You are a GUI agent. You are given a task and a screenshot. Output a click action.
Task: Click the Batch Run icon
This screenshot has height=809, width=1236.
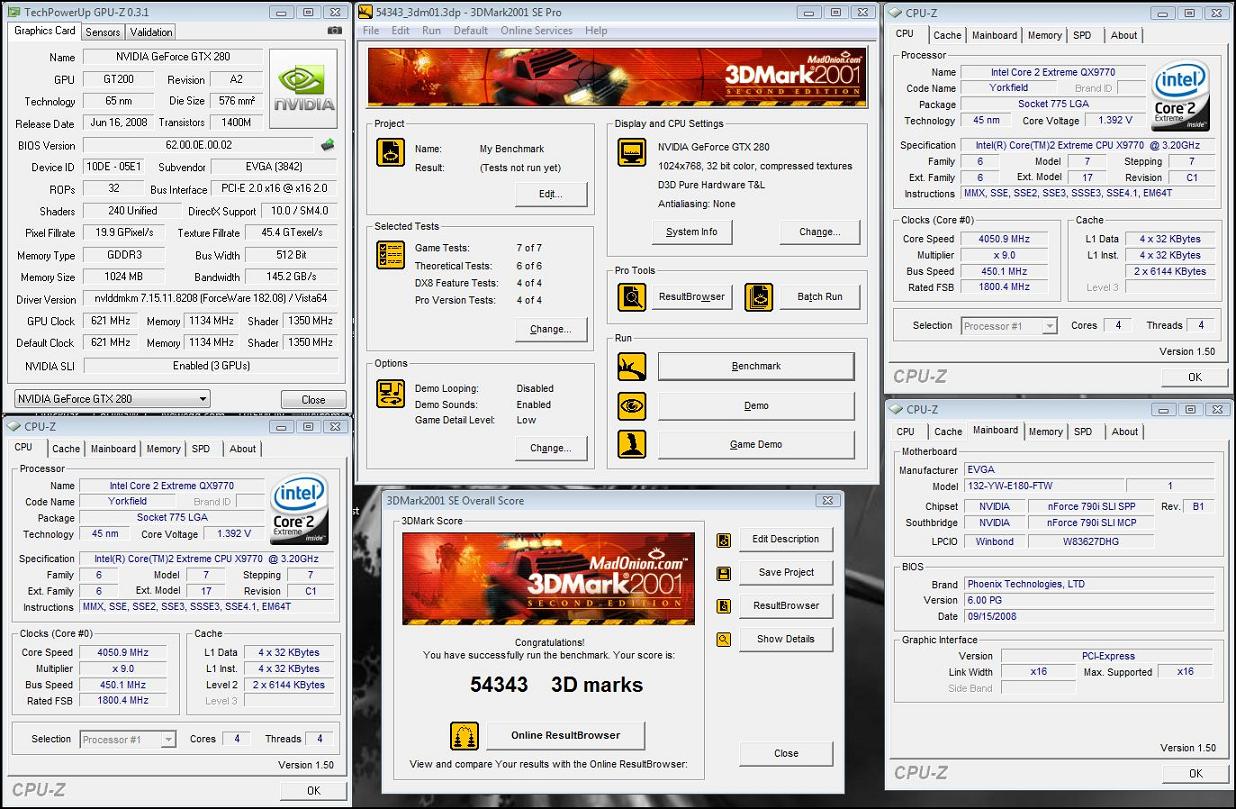(x=759, y=296)
